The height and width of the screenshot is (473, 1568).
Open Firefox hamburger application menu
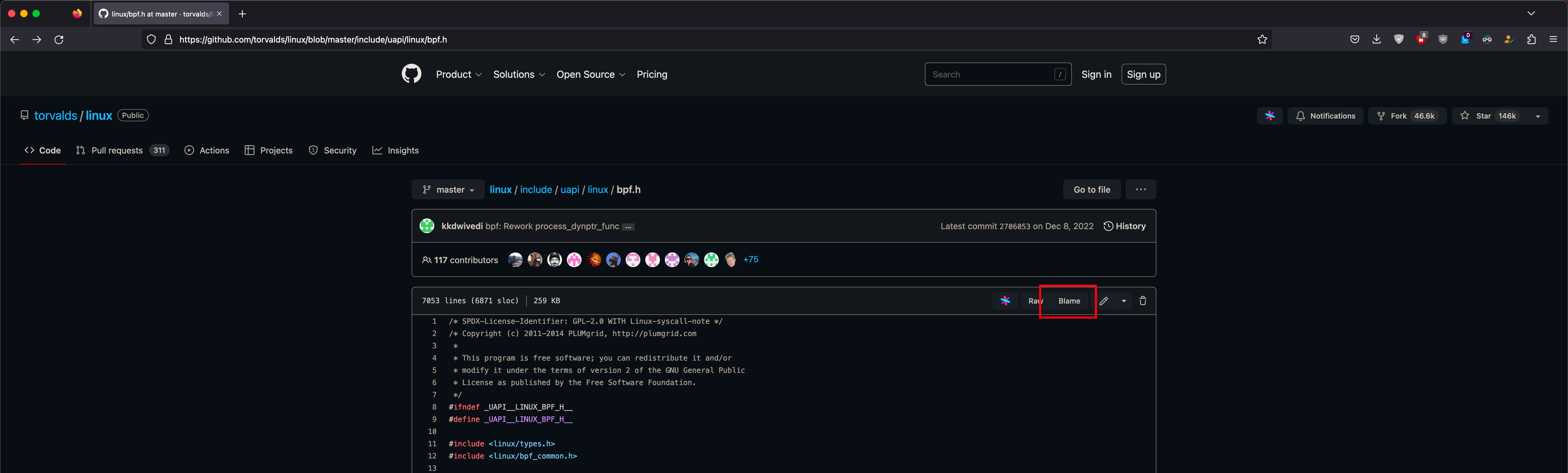(x=1553, y=40)
